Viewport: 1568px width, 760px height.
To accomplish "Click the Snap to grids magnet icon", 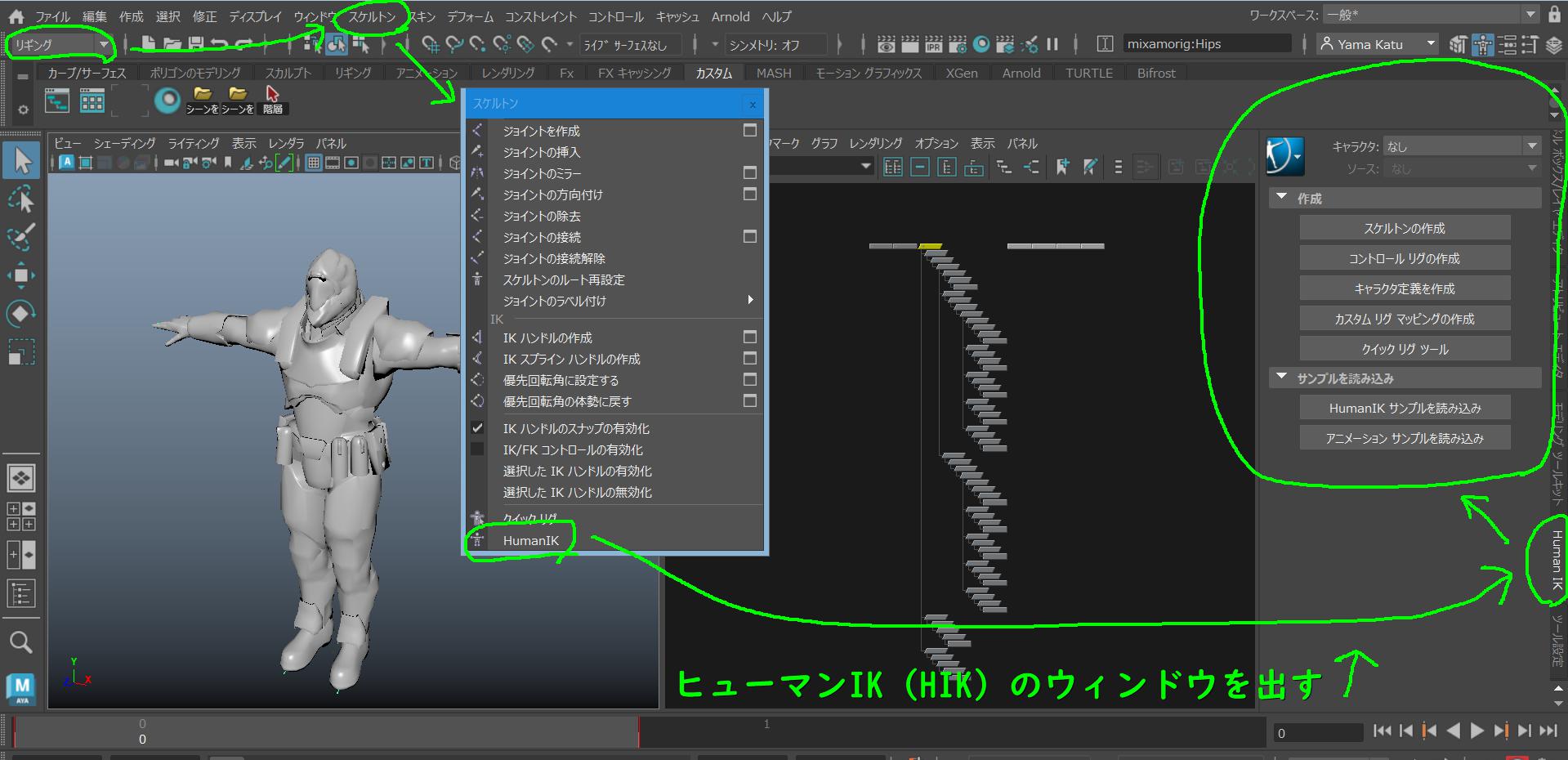I will pos(431,44).
